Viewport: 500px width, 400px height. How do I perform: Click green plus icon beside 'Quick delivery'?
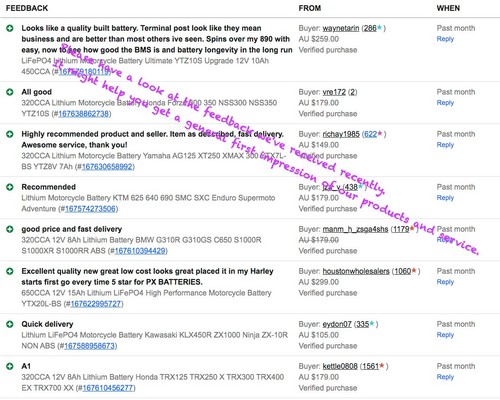tap(10, 324)
